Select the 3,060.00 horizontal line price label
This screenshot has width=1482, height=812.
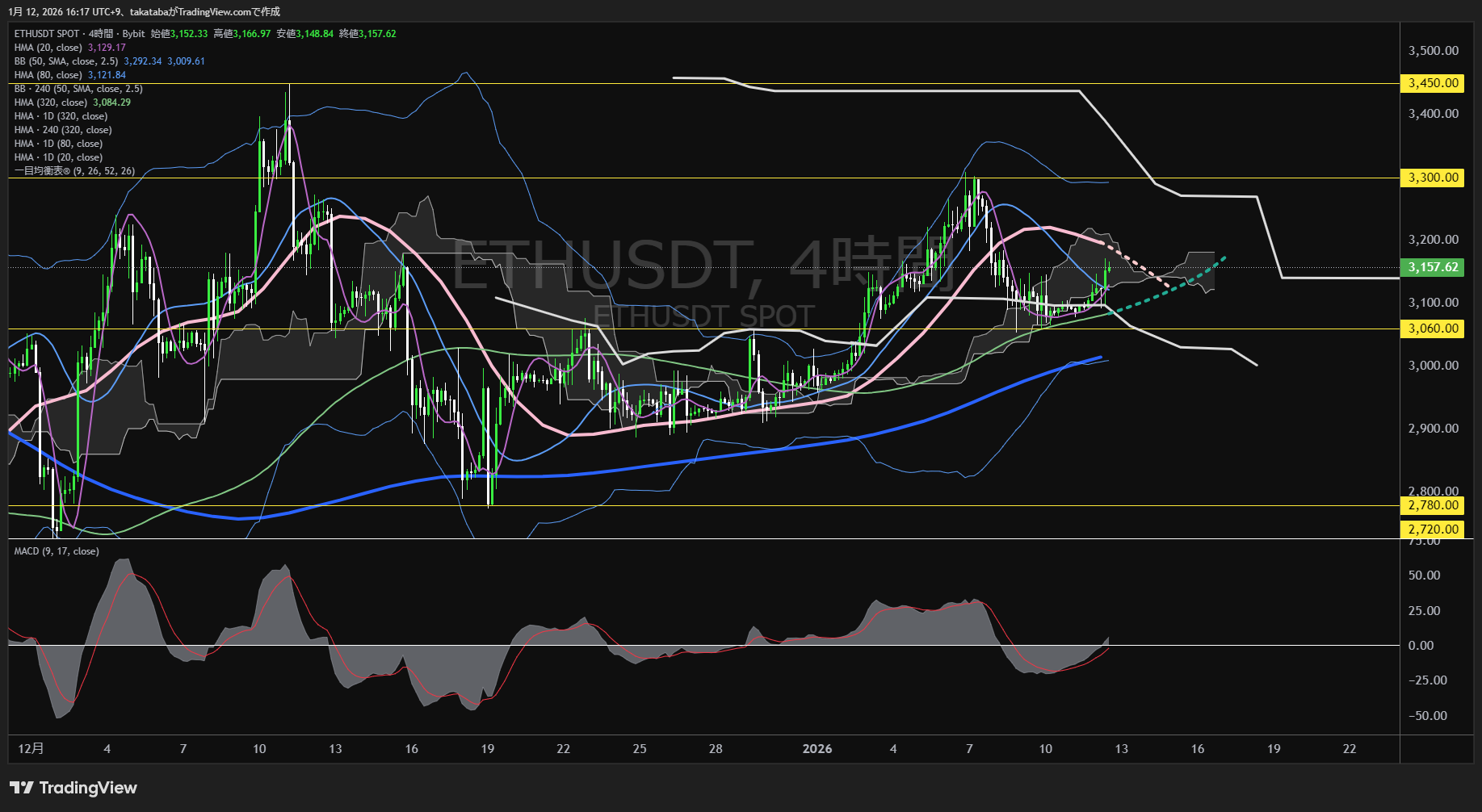point(1433,329)
